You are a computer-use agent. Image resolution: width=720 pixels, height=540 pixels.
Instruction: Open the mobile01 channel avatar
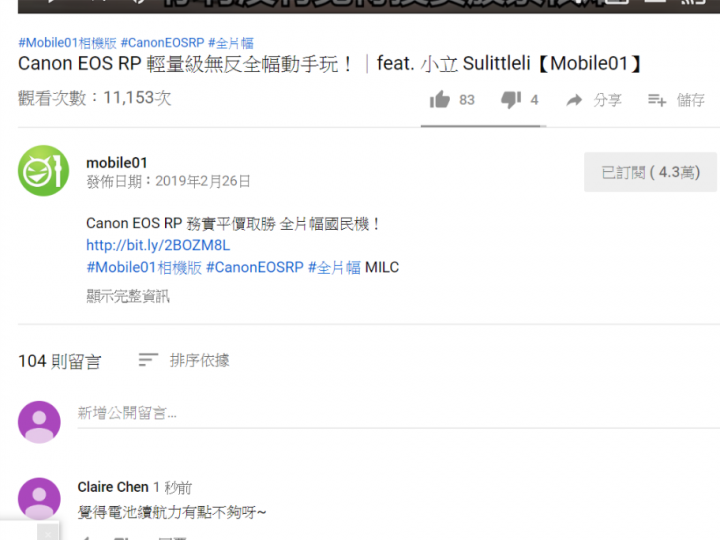(43, 171)
